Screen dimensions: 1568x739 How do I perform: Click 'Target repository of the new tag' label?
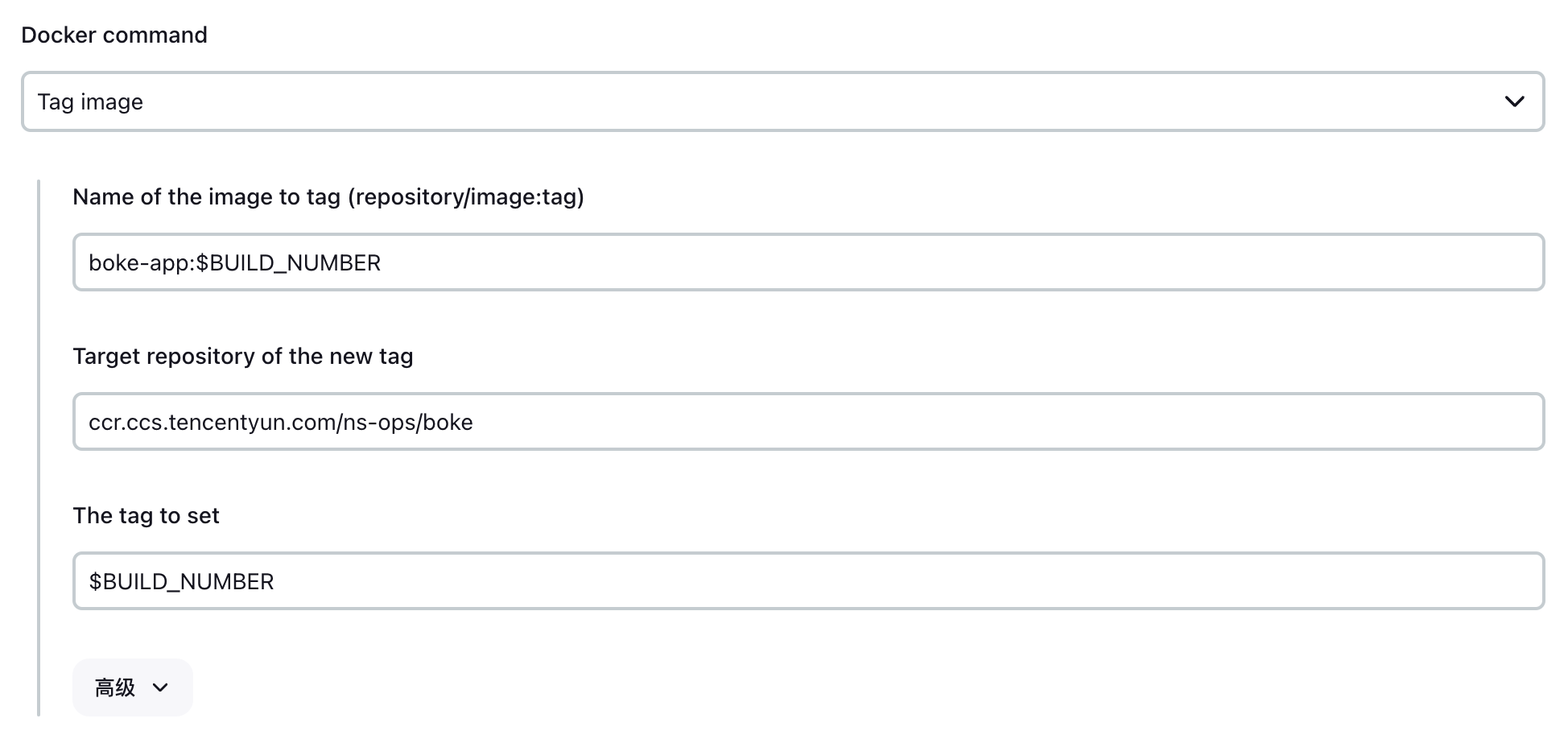(x=242, y=357)
